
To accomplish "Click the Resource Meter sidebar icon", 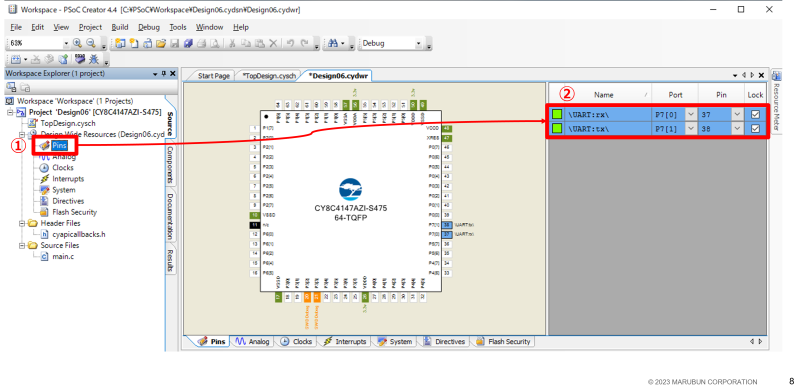I will pyautogui.click(x=777, y=76).
